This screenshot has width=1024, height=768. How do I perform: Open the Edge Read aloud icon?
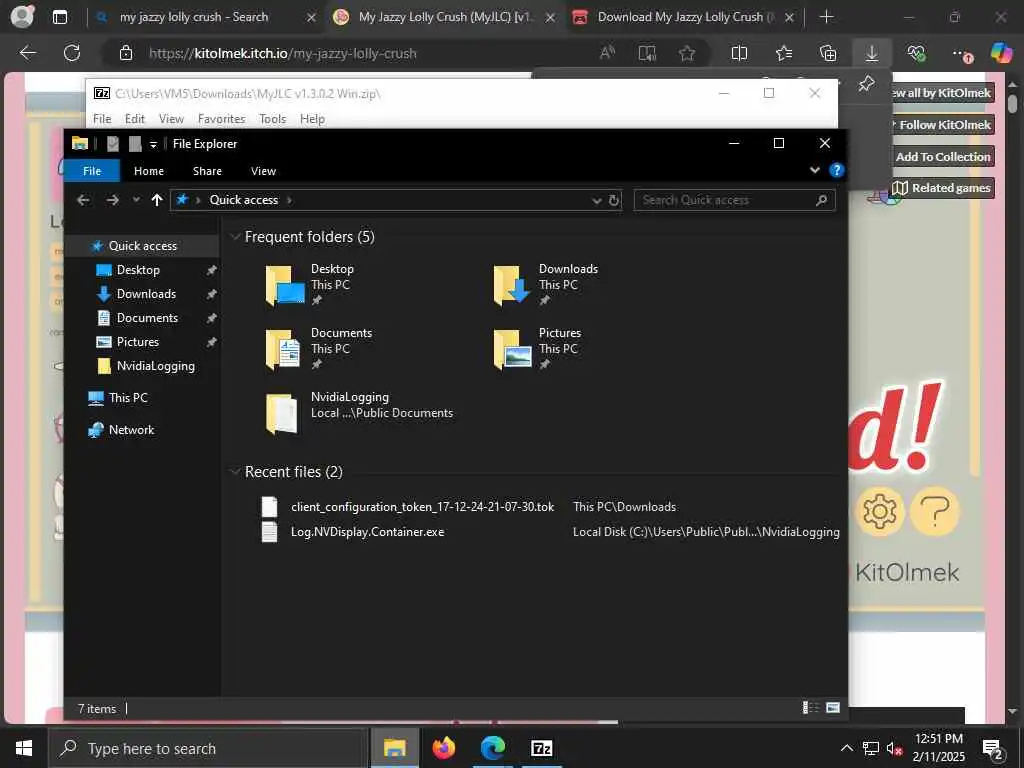point(607,53)
